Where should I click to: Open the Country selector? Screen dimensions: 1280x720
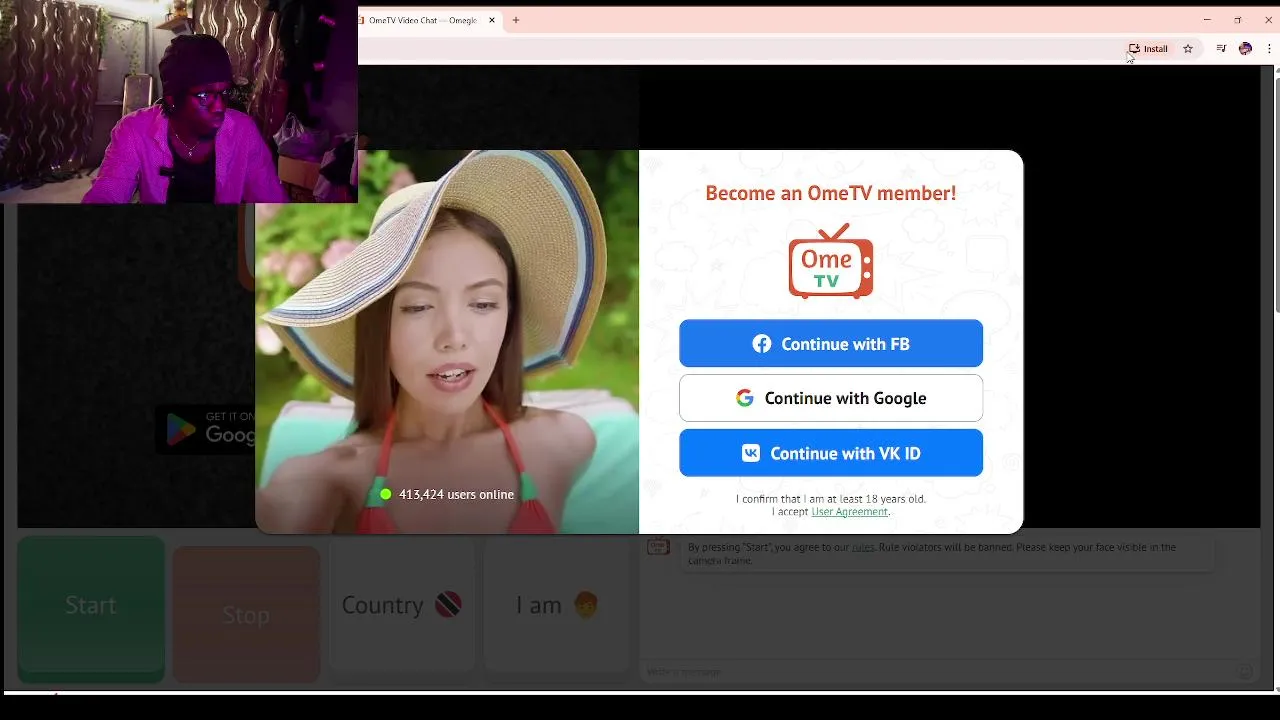click(x=402, y=605)
